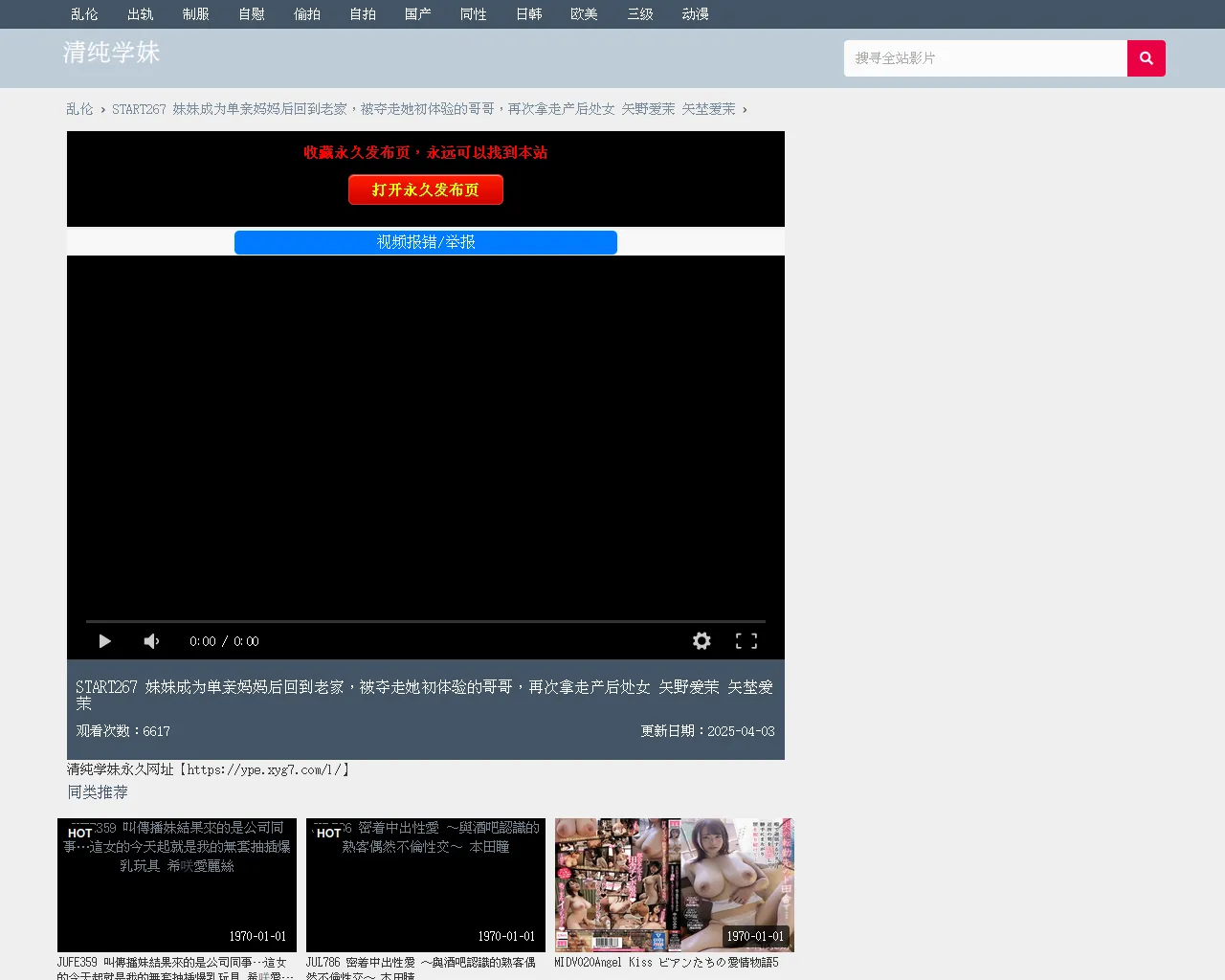The image size is (1225, 980).
Task: Mute the video with the speaker icon
Action: click(x=151, y=641)
